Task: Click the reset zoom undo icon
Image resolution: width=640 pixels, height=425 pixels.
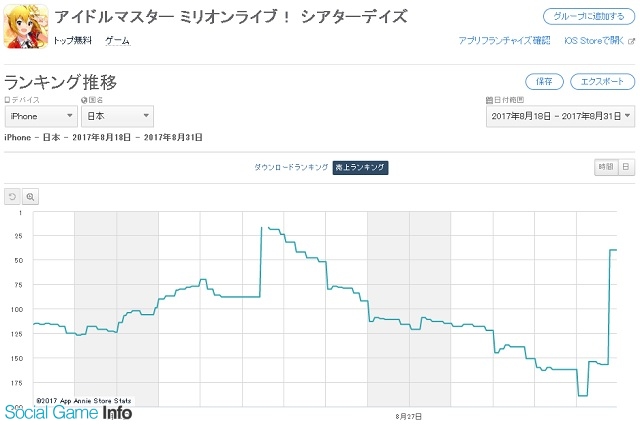Action: (x=12, y=197)
